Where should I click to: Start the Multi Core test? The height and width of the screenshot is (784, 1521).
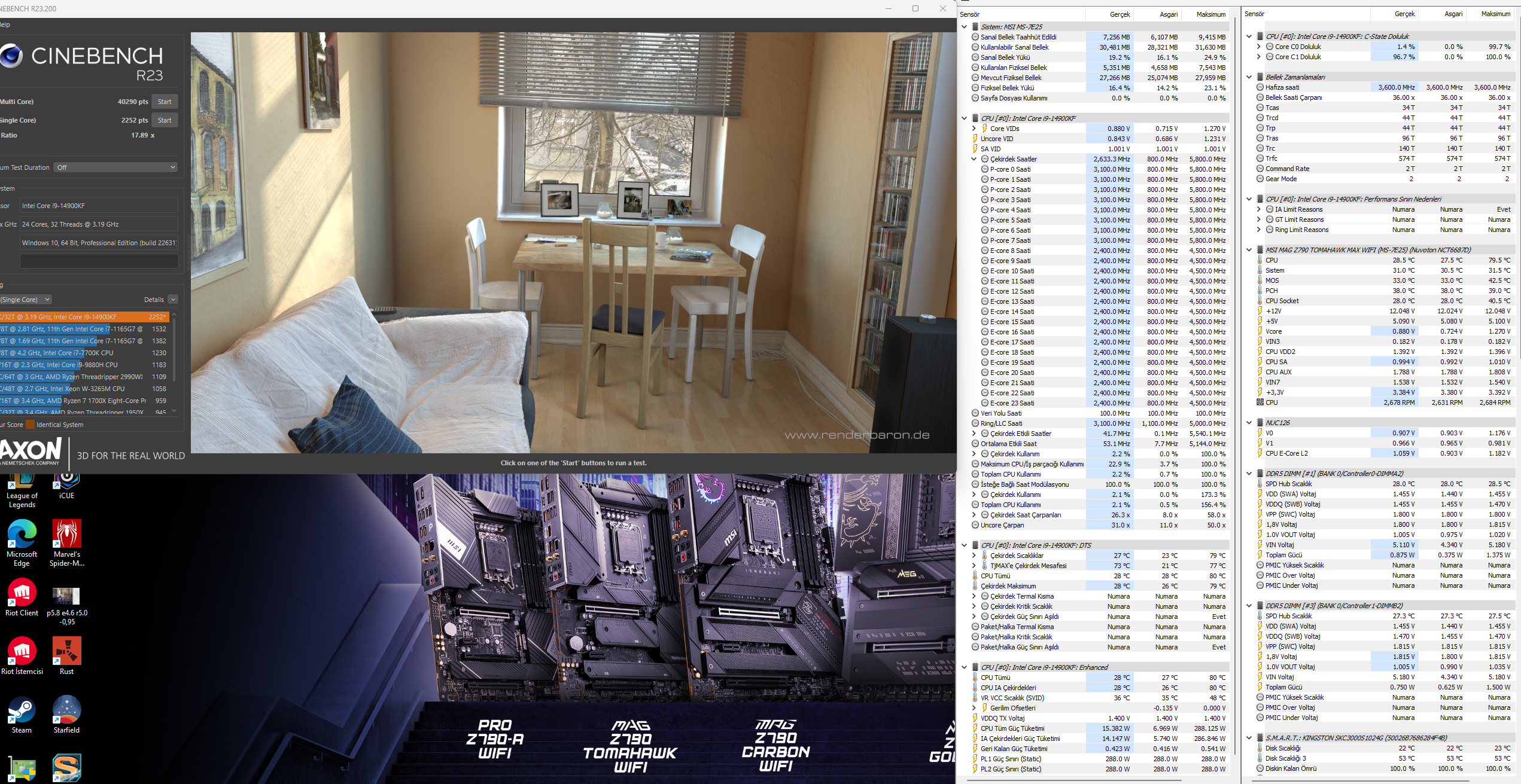165,102
